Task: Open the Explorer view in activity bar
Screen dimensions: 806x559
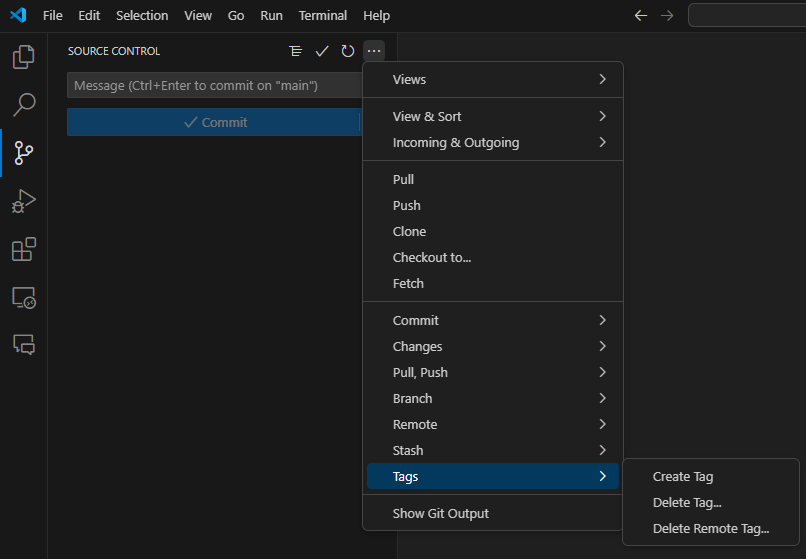Action: click(x=23, y=57)
